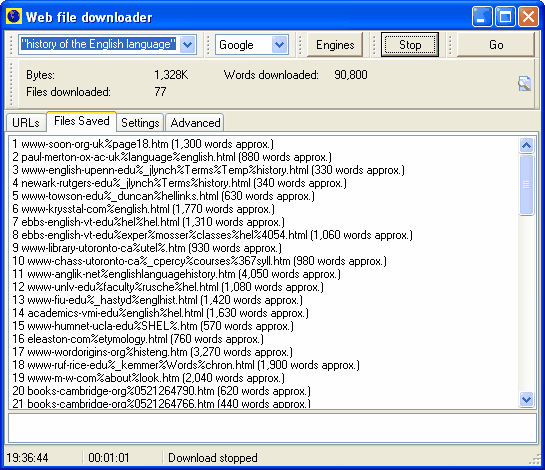Click the scrollbar up arrow

[x=526, y=145]
